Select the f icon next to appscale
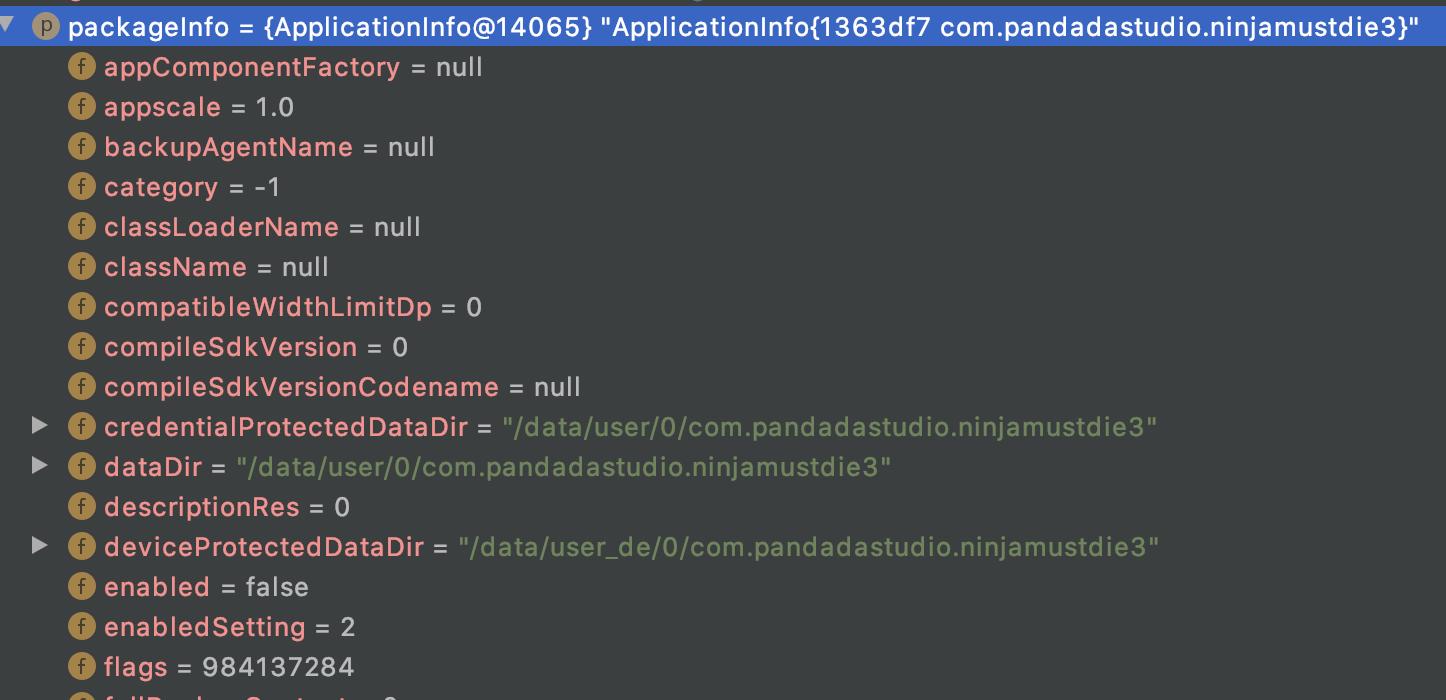 click(82, 106)
